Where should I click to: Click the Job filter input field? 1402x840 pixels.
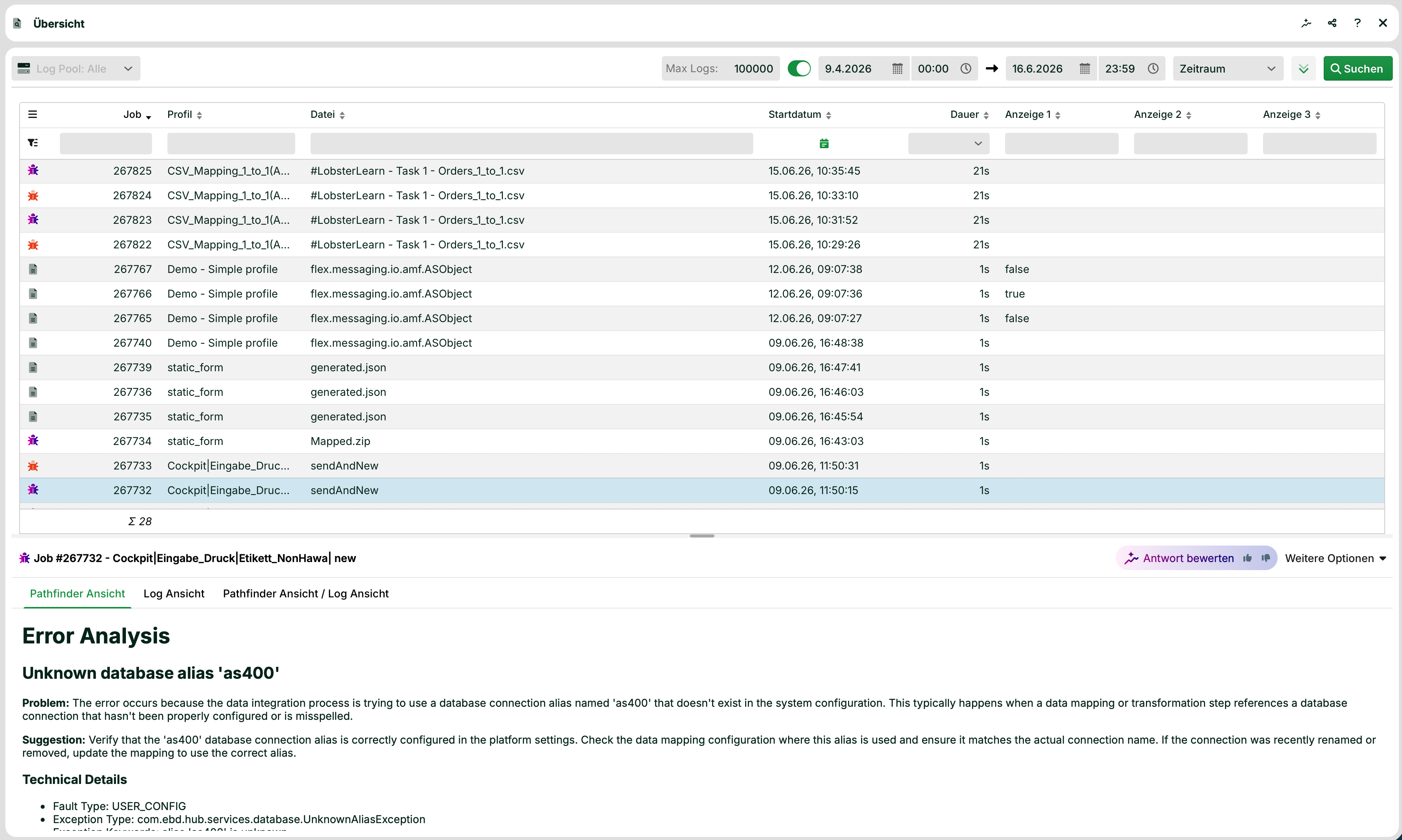click(106, 143)
